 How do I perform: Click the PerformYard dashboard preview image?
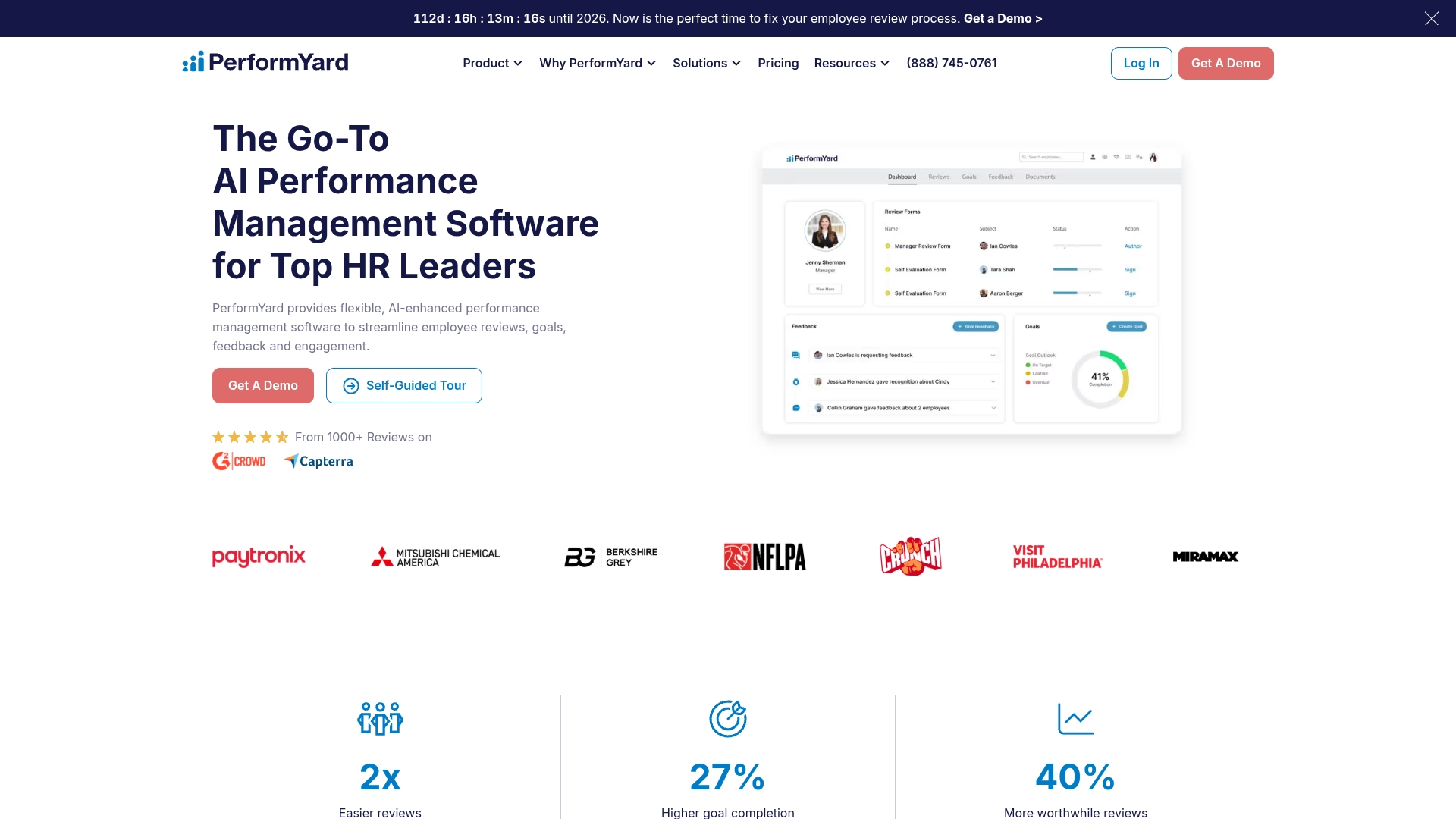pos(971,291)
